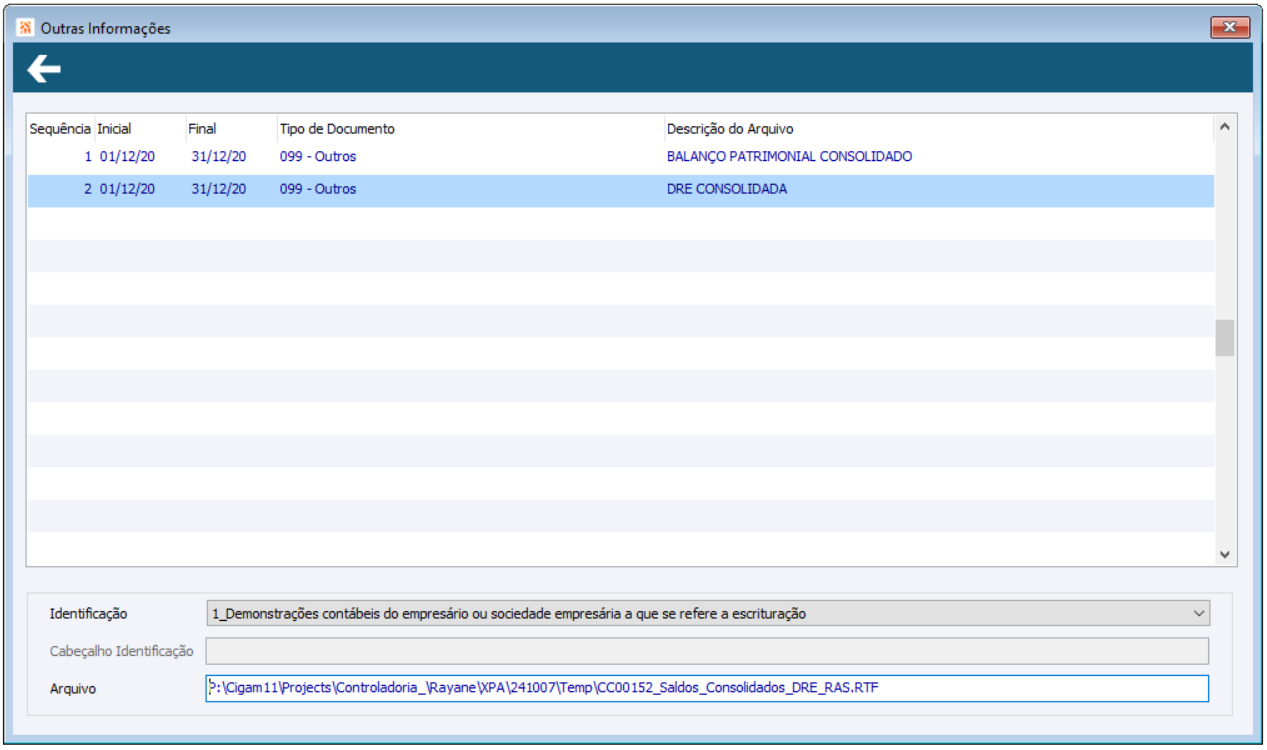
Task: Click sequence number 1 cell
Action: point(88,157)
